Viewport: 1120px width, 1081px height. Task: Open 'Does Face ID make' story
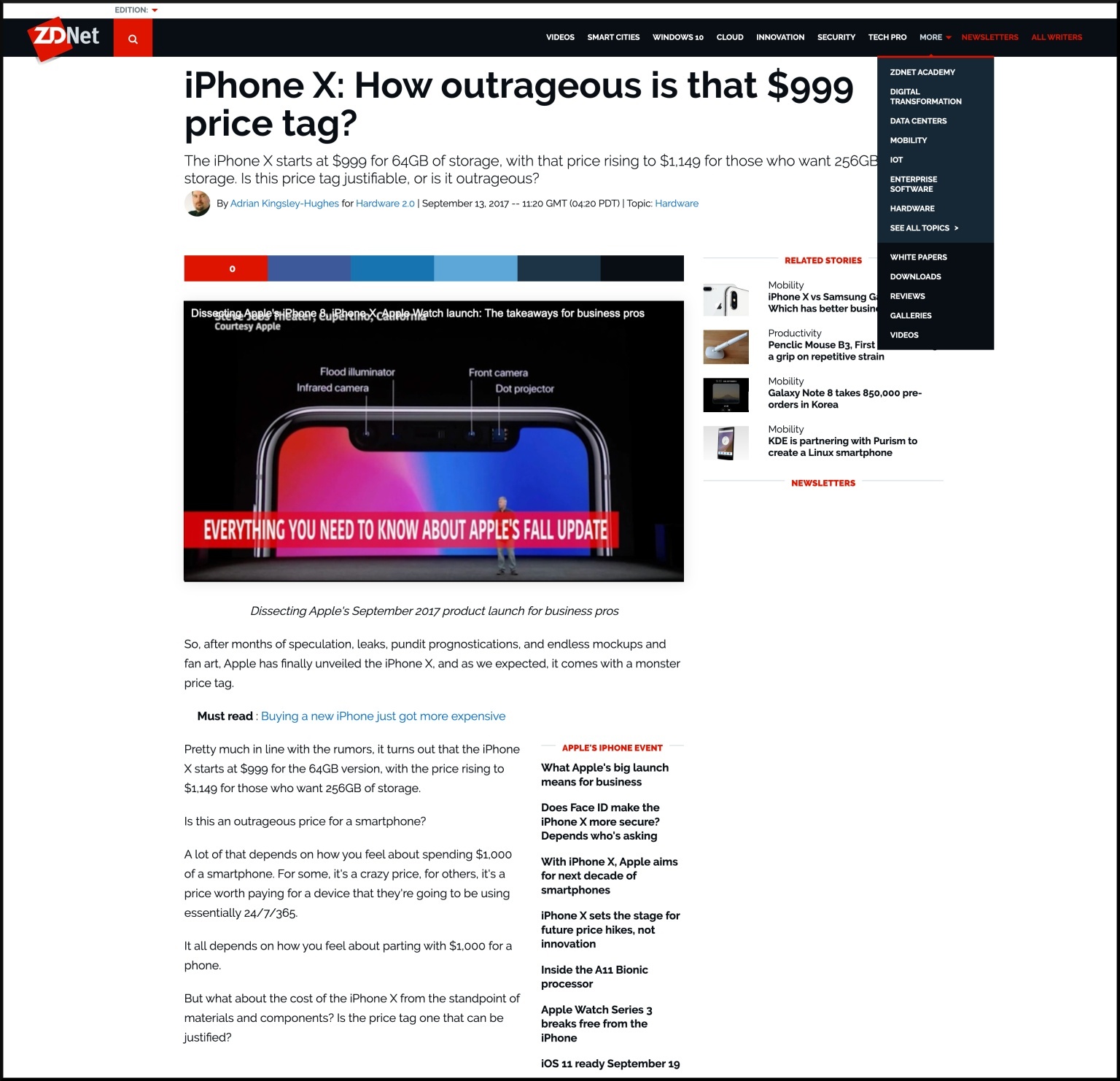(x=600, y=822)
